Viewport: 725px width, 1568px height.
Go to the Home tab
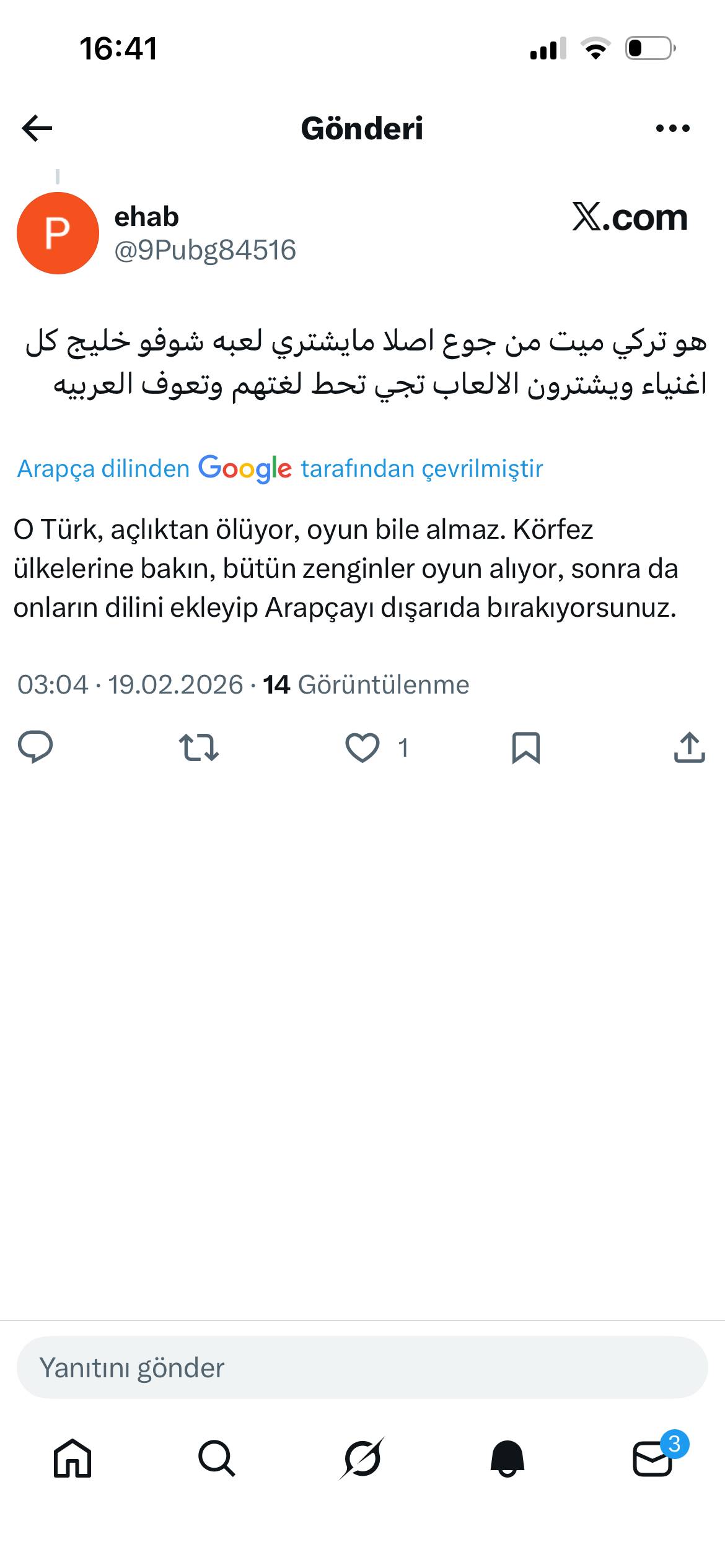pyautogui.click(x=72, y=1458)
